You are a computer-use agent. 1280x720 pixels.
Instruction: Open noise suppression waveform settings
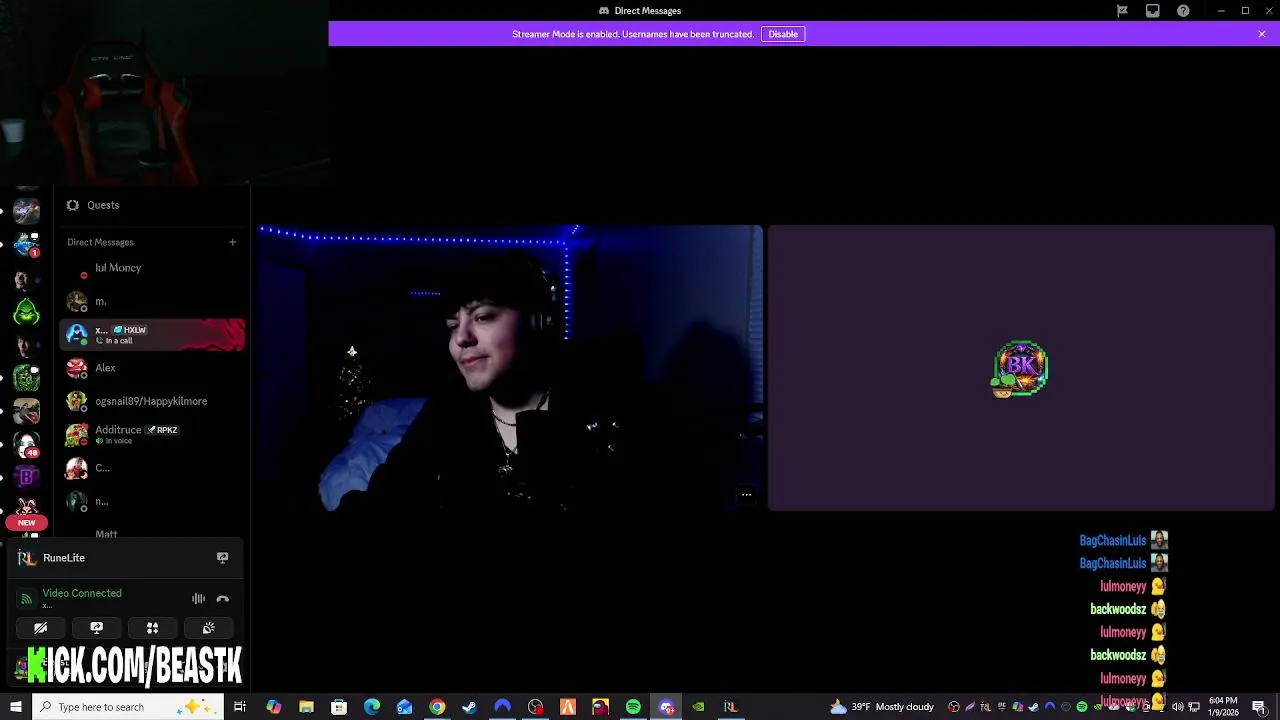[x=198, y=599]
